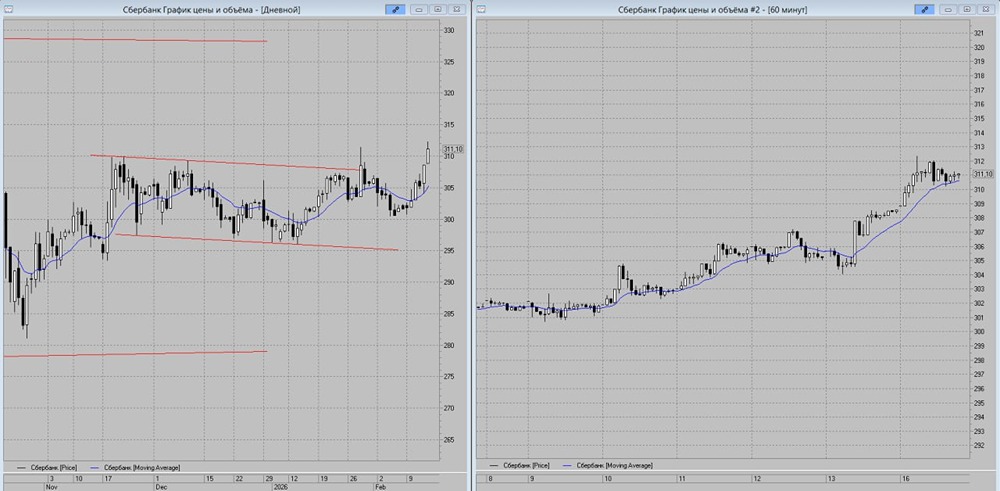
Task: Click the 'Dec' month label on the daily time axis
Action: tap(160, 485)
